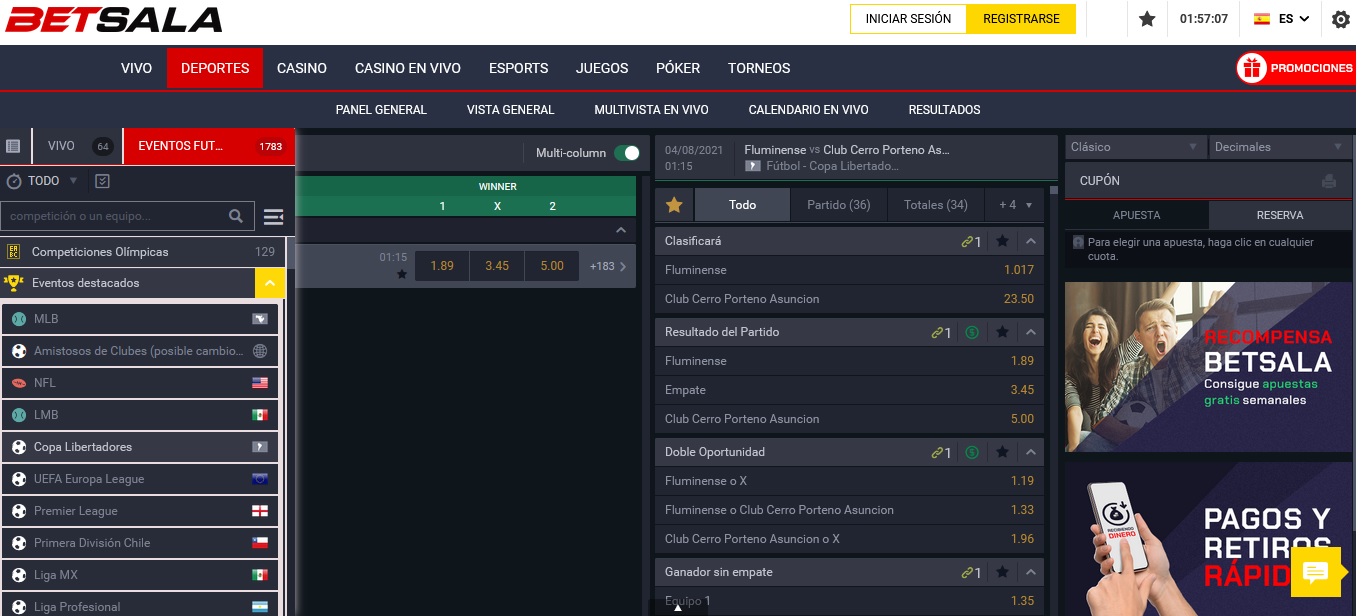
Task: Open the Recompensa Betsala banner
Action: point(1210,366)
